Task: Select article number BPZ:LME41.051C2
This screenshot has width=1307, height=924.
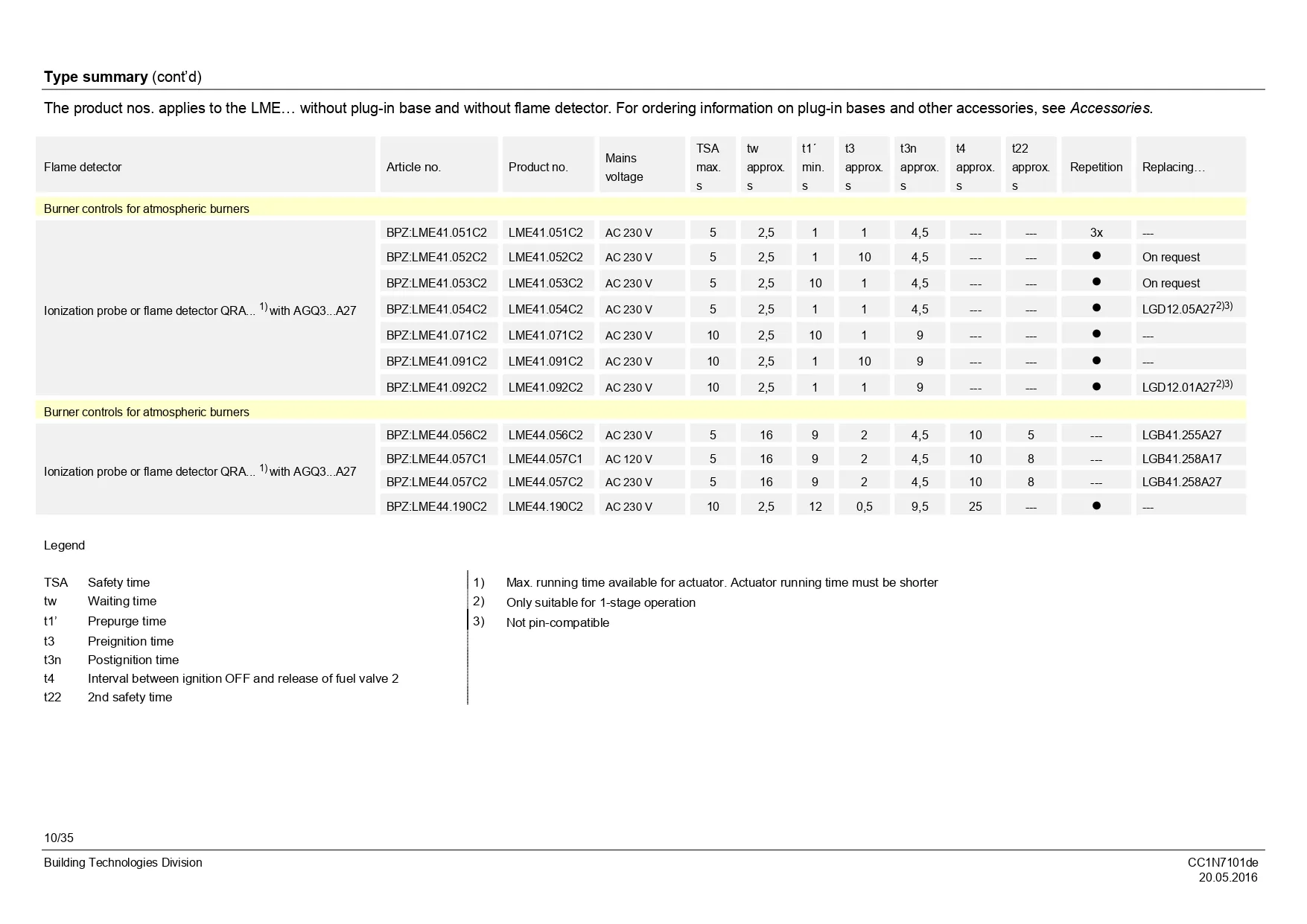Action: [436, 232]
